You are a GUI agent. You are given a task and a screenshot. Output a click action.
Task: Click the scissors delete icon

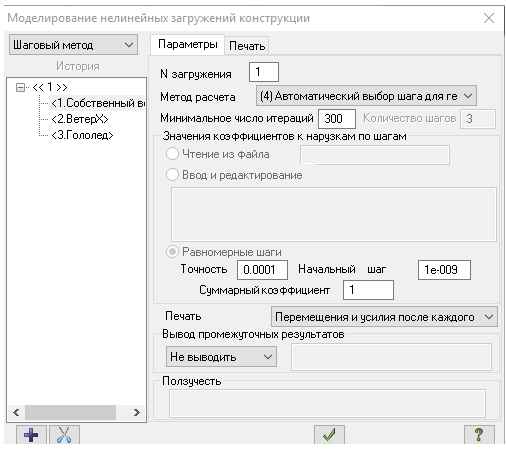click(x=64, y=435)
